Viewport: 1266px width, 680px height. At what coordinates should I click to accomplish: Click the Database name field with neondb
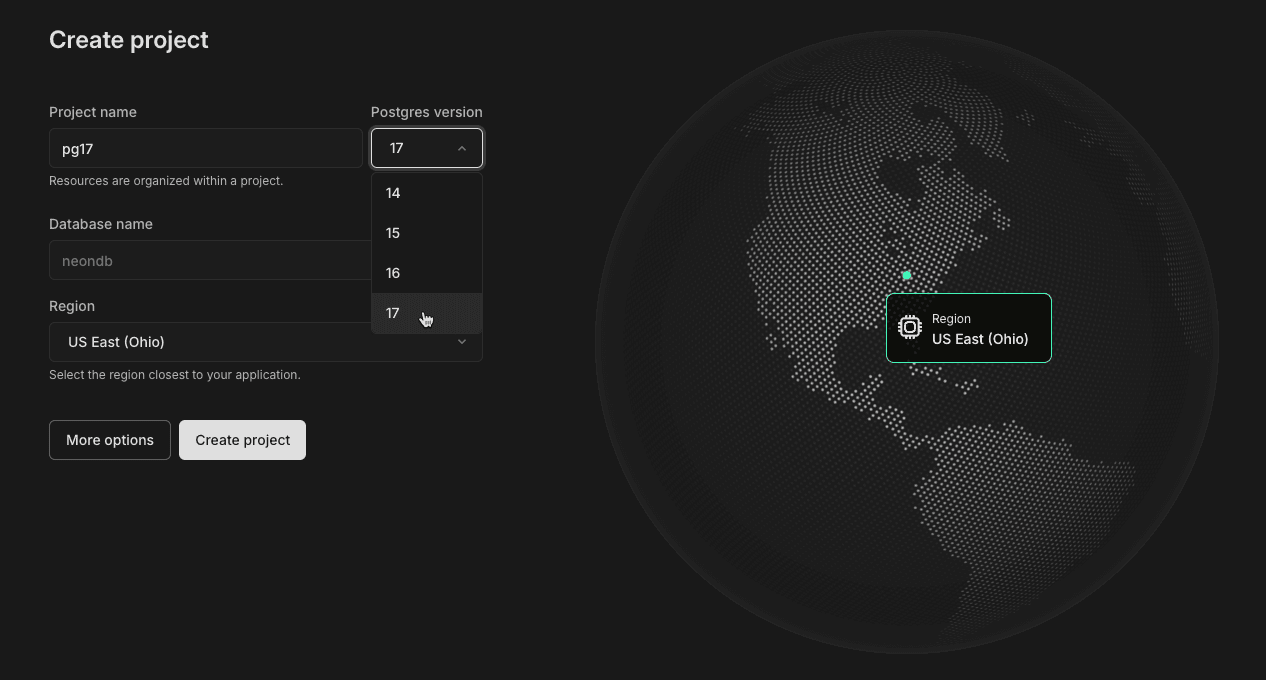pos(205,260)
